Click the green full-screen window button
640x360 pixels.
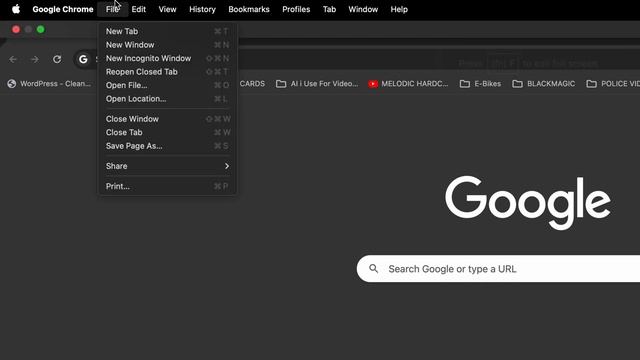pyautogui.click(x=40, y=29)
